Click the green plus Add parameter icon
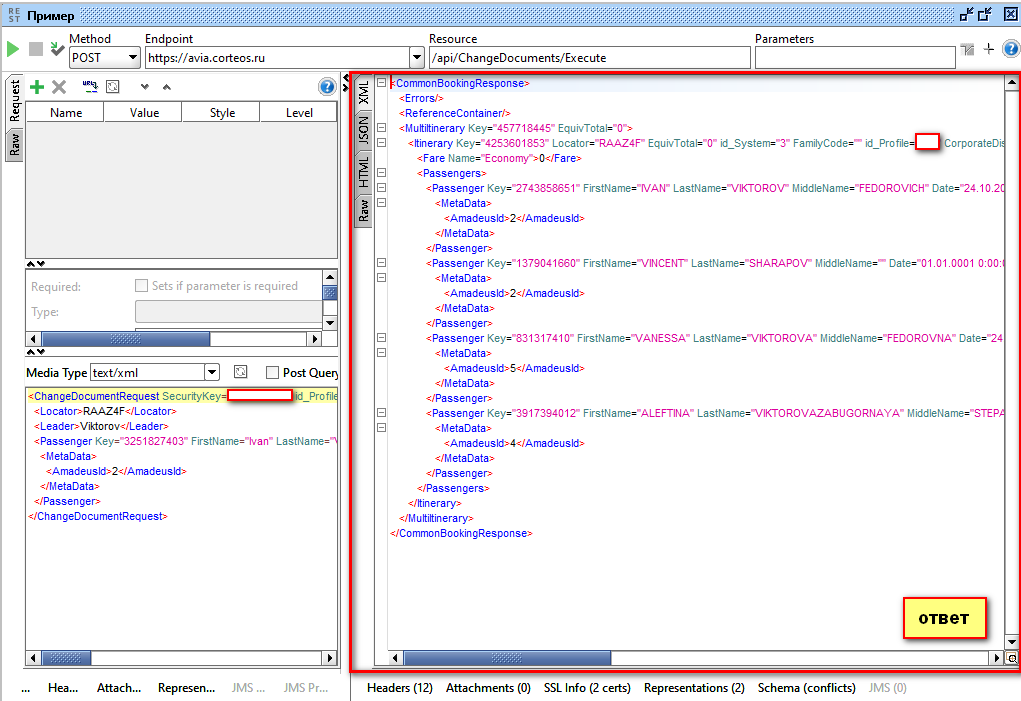The image size is (1021, 701). click(37, 87)
